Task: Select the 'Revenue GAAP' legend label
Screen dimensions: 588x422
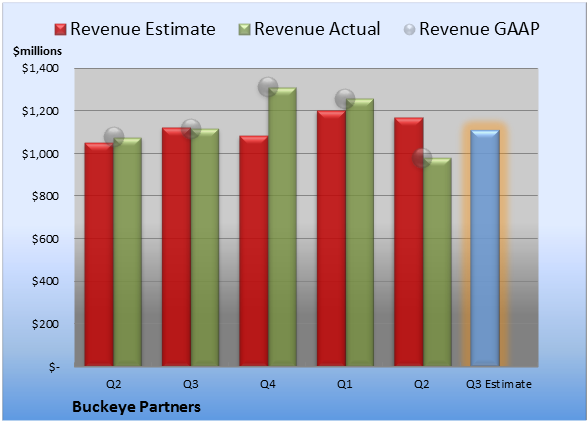Action: point(480,29)
